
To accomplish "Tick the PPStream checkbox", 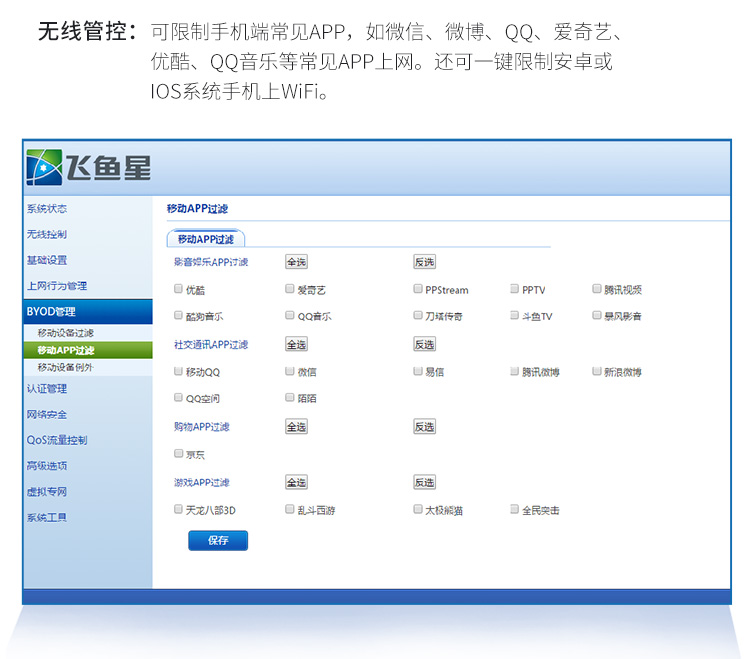I will click(x=418, y=288).
